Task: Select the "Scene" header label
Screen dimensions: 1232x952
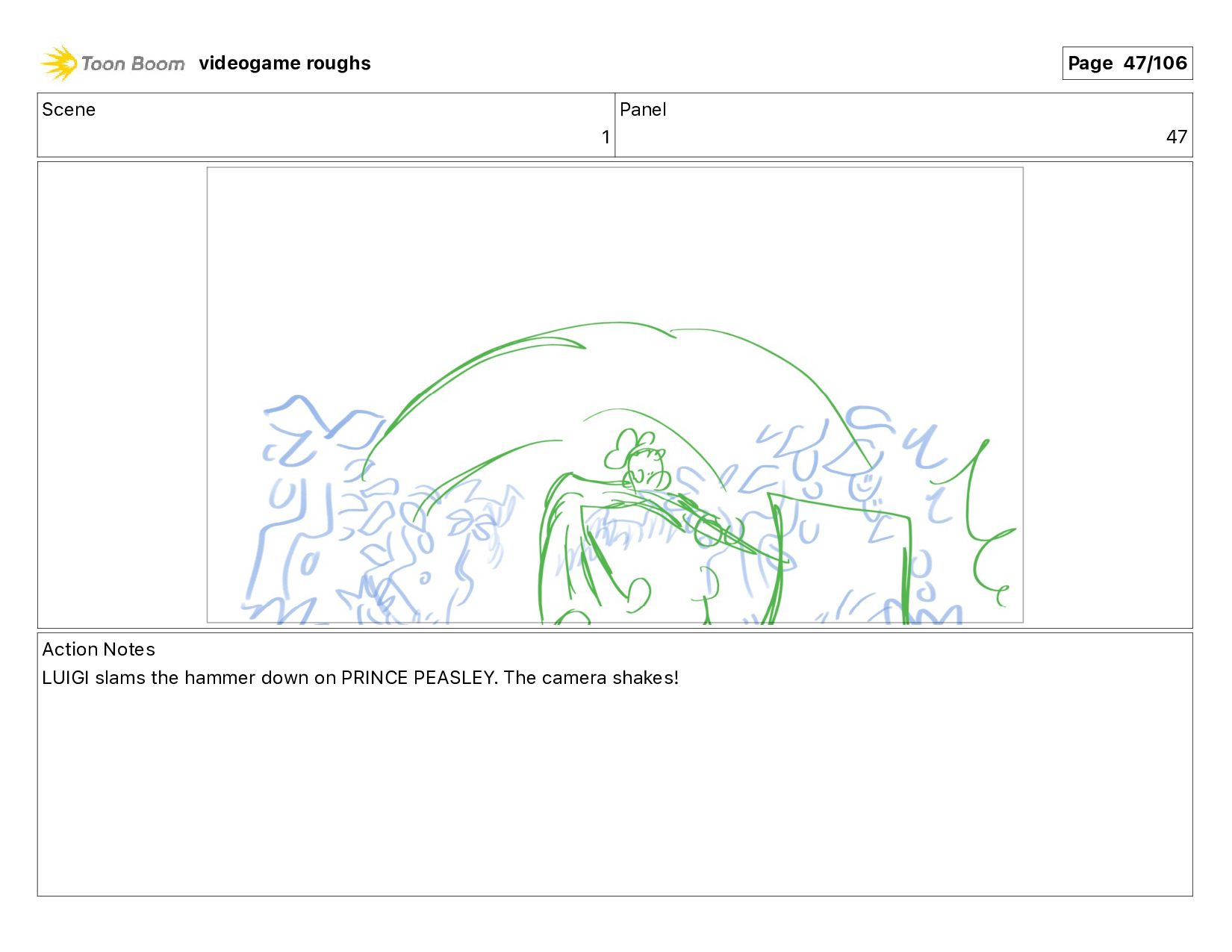Action: click(x=69, y=110)
